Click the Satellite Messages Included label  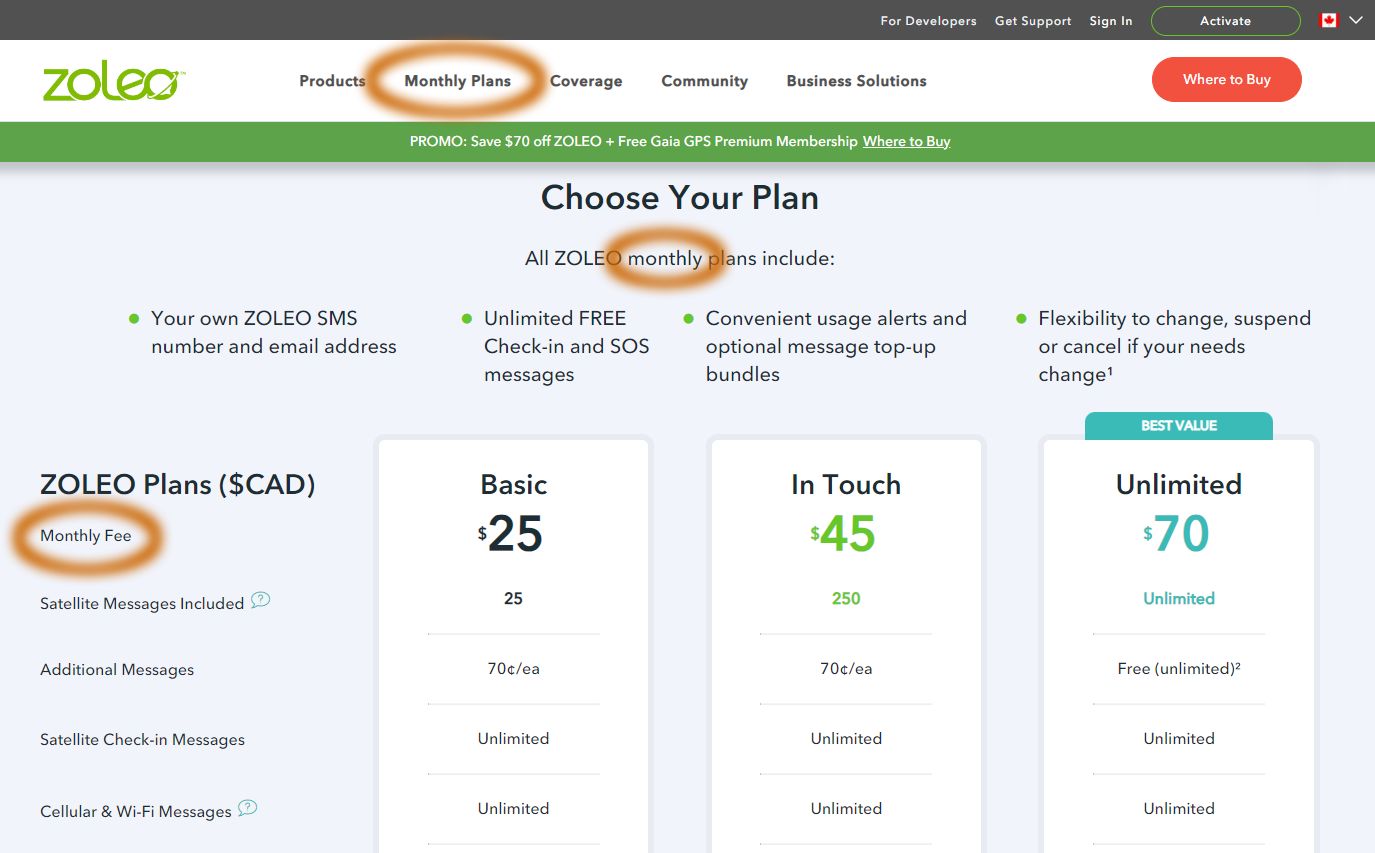click(142, 604)
